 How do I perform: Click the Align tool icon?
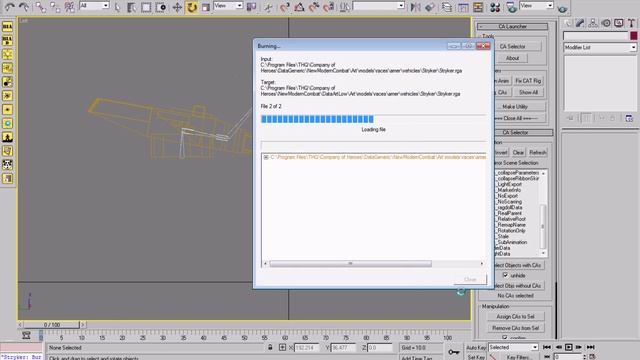click(x=430, y=7)
